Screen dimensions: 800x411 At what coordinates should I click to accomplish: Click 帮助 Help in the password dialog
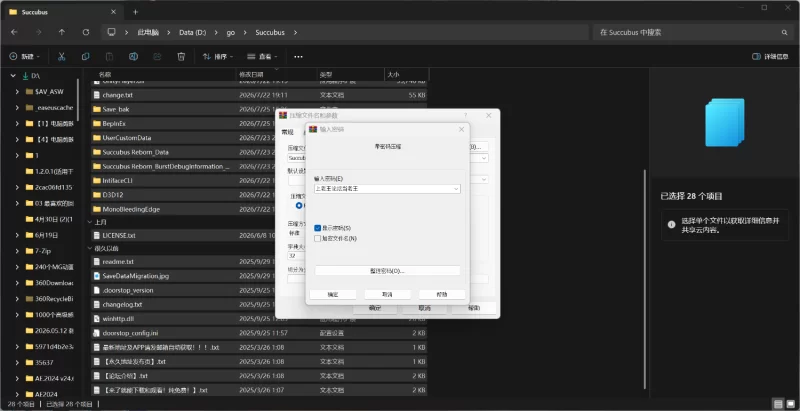442,294
